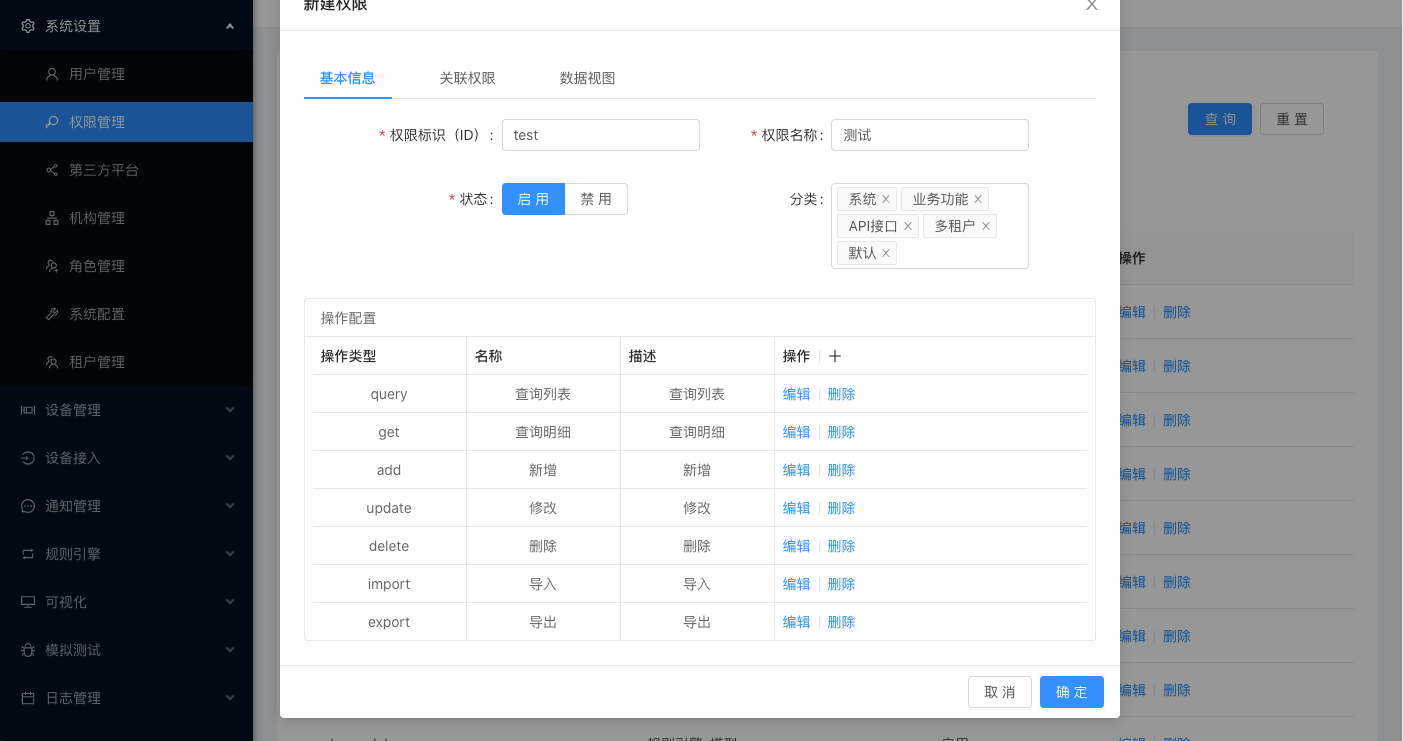Set status to 禁用
This screenshot has width=1403, height=741.
[x=596, y=199]
